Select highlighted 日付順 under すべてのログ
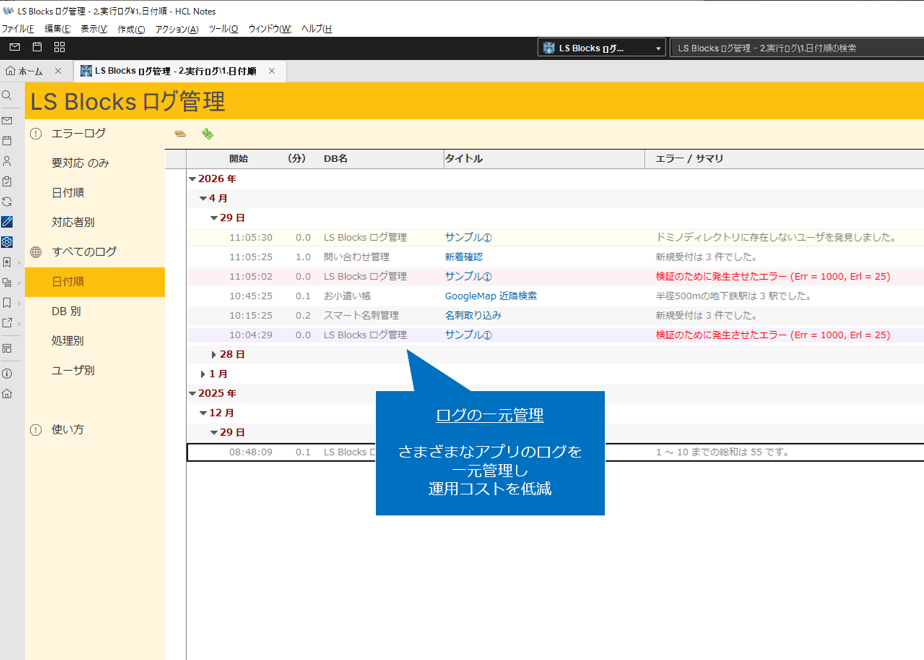This screenshot has height=660, width=924. point(95,282)
